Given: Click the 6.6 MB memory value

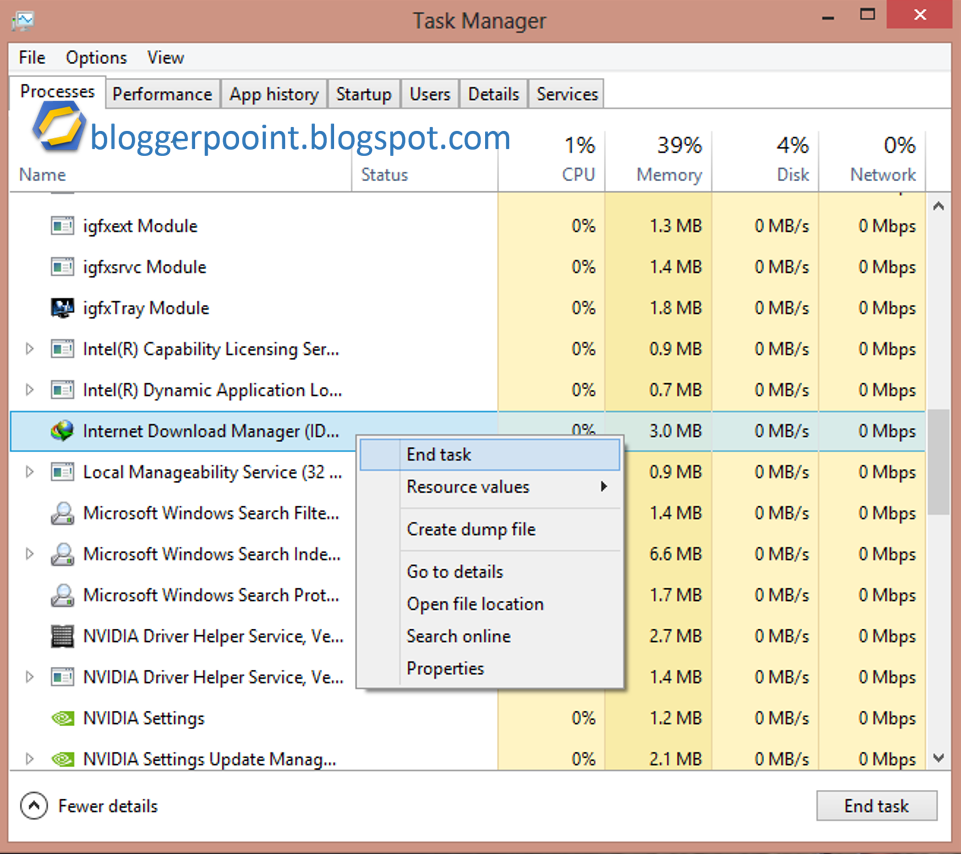Looking at the screenshot, I should (x=675, y=554).
